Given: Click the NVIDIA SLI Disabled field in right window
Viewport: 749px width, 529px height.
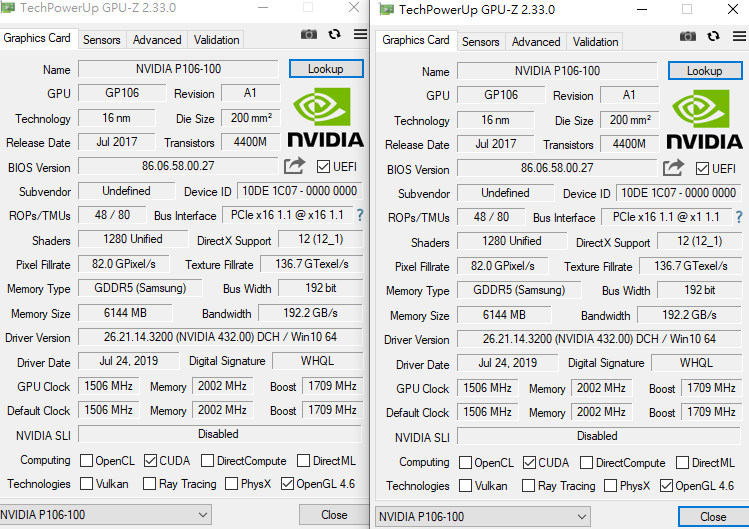Looking at the screenshot, I should (x=598, y=436).
